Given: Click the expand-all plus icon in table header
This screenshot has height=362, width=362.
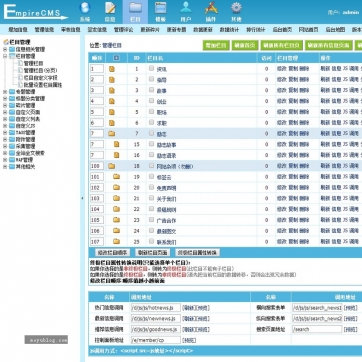Looking at the screenshot, I should coord(116,58).
